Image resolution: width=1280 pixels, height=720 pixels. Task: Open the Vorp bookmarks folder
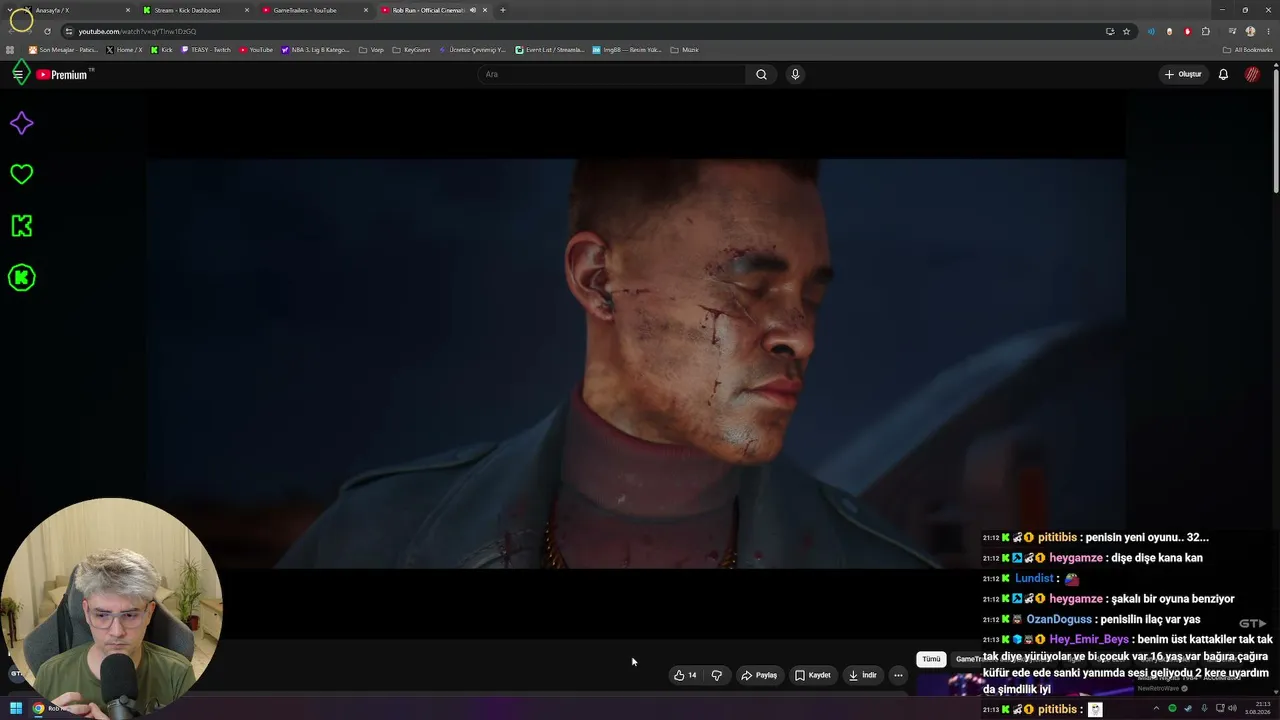coord(371,50)
